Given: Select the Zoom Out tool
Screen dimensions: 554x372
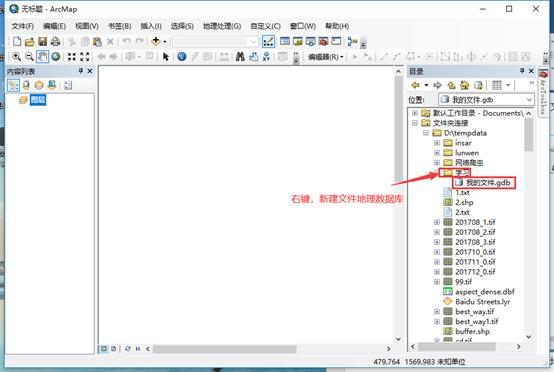Looking at the screenshot, I should coord(29,57).
